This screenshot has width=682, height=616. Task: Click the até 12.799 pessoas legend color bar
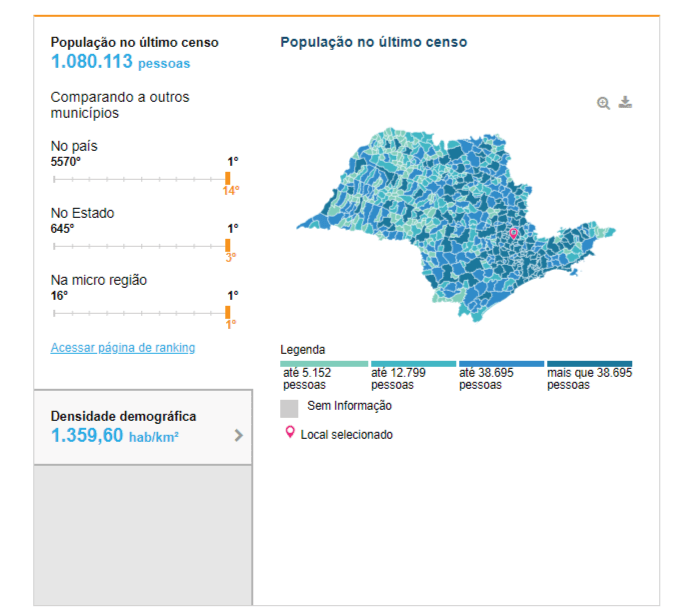coord(413,364)
